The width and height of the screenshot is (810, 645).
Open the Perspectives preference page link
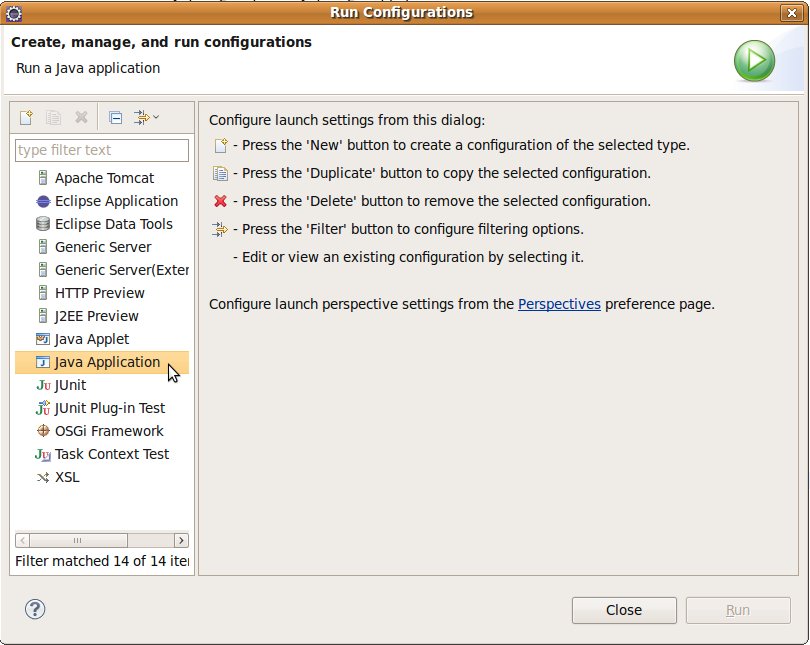[559, 304]
